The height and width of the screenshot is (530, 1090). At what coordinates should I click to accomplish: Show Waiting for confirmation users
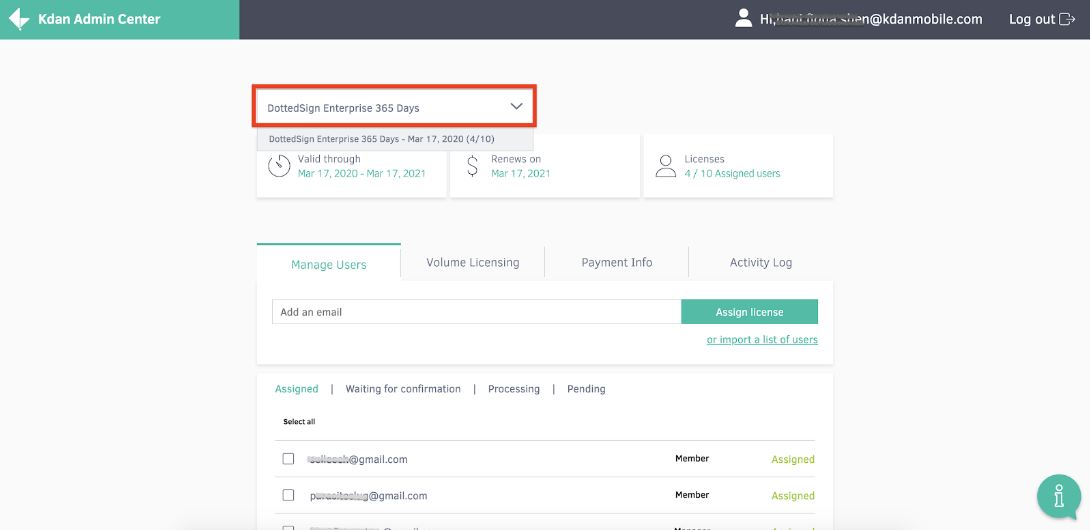tap(403, 389)
